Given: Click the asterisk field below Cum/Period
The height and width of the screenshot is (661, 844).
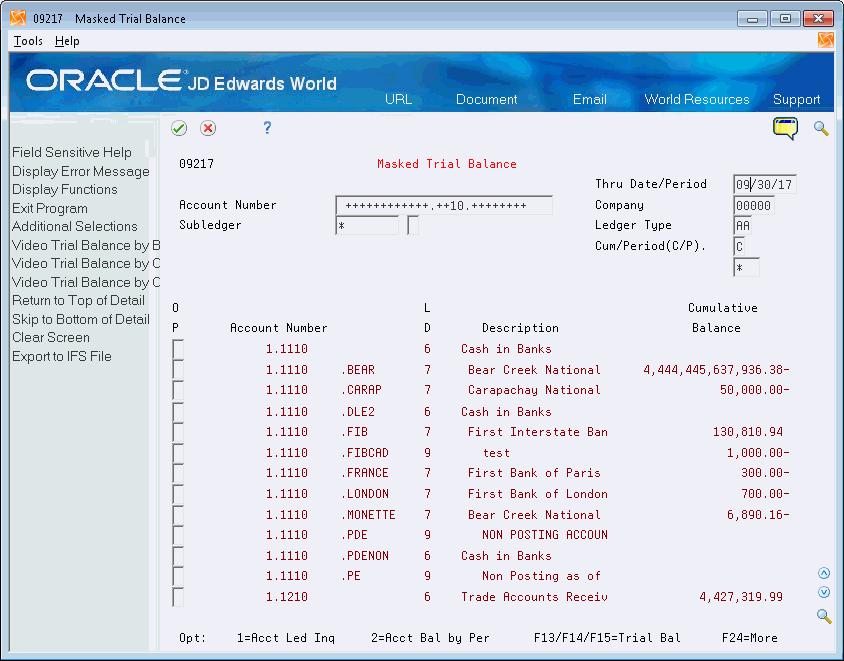Looking at the screenshot, I should (746, 268).
